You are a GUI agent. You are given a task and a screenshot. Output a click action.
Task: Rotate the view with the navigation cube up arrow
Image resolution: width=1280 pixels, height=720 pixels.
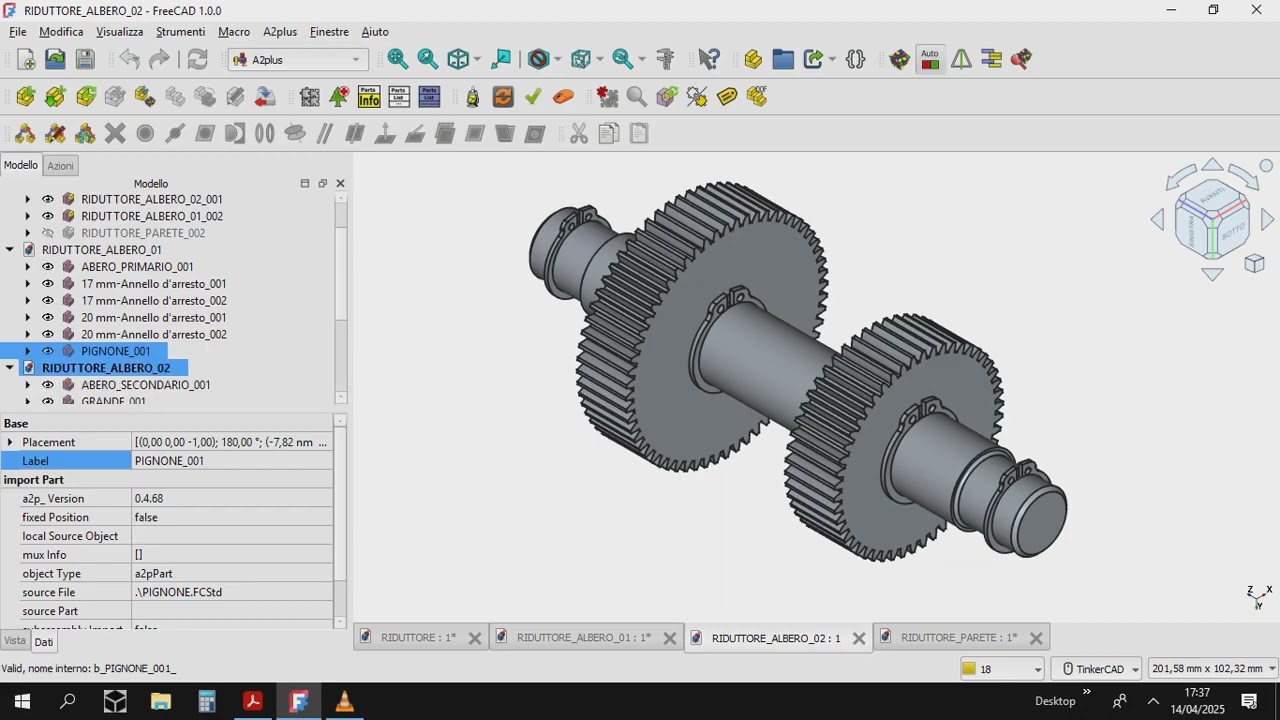1212,165
